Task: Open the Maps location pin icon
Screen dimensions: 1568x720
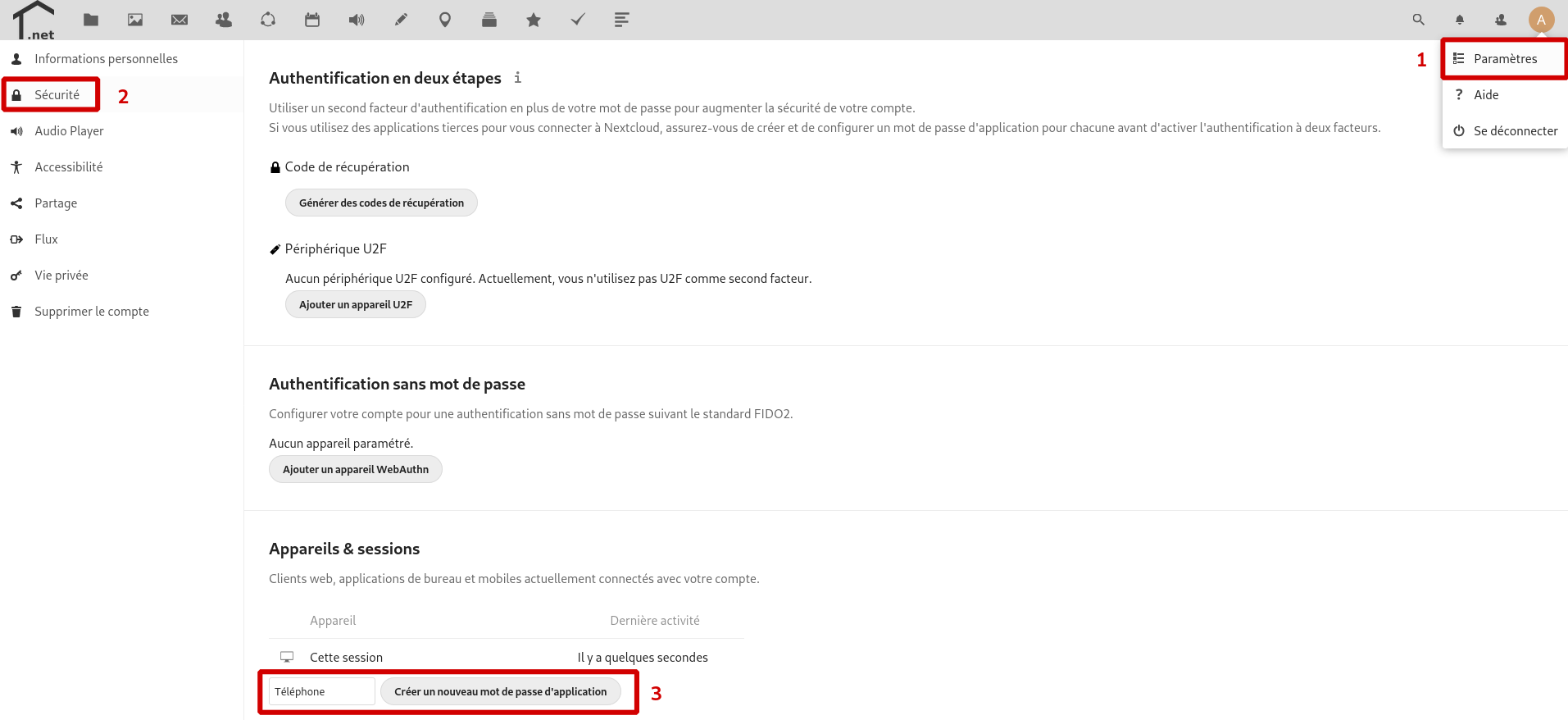Action: tap(445, 20)
